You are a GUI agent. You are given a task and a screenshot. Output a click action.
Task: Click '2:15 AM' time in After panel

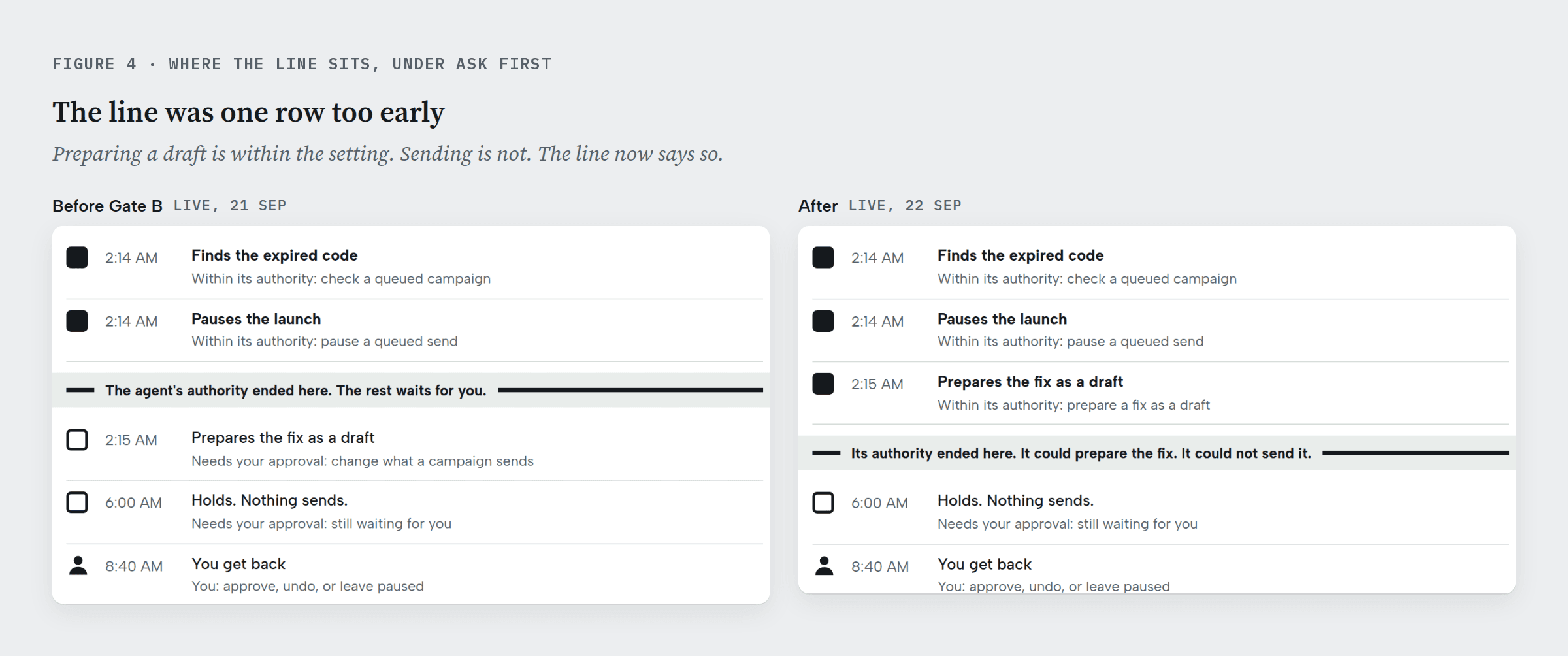pyautogui.click(x=877, y=384)
